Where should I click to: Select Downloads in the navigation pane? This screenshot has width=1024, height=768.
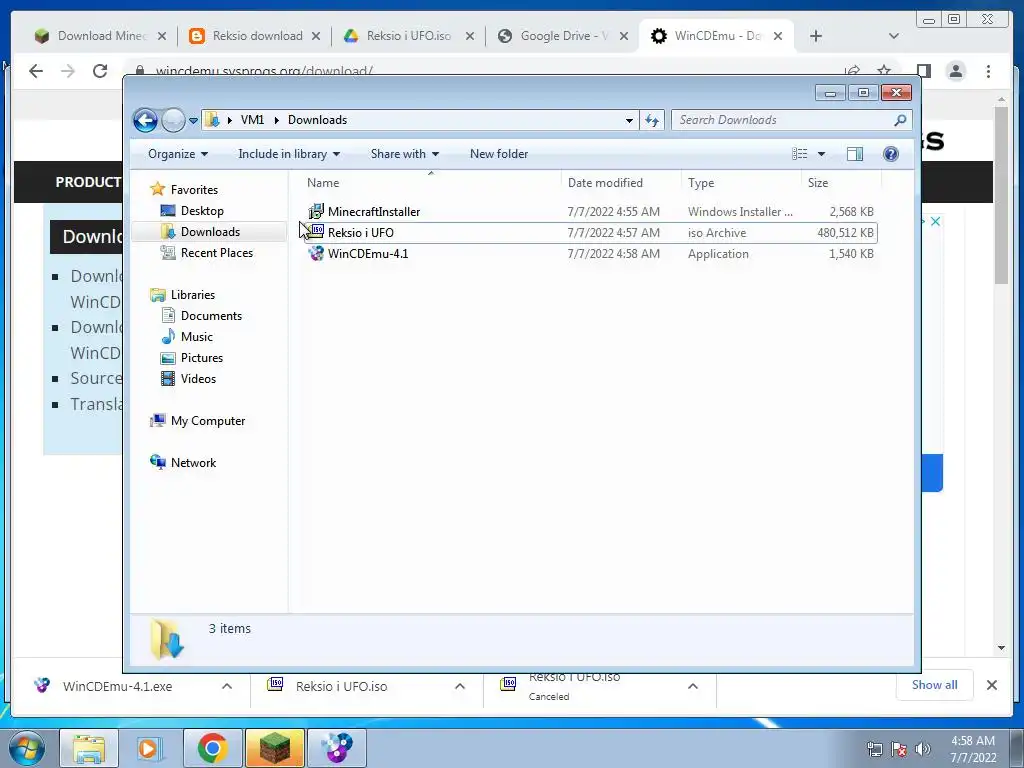click(210, 232)
